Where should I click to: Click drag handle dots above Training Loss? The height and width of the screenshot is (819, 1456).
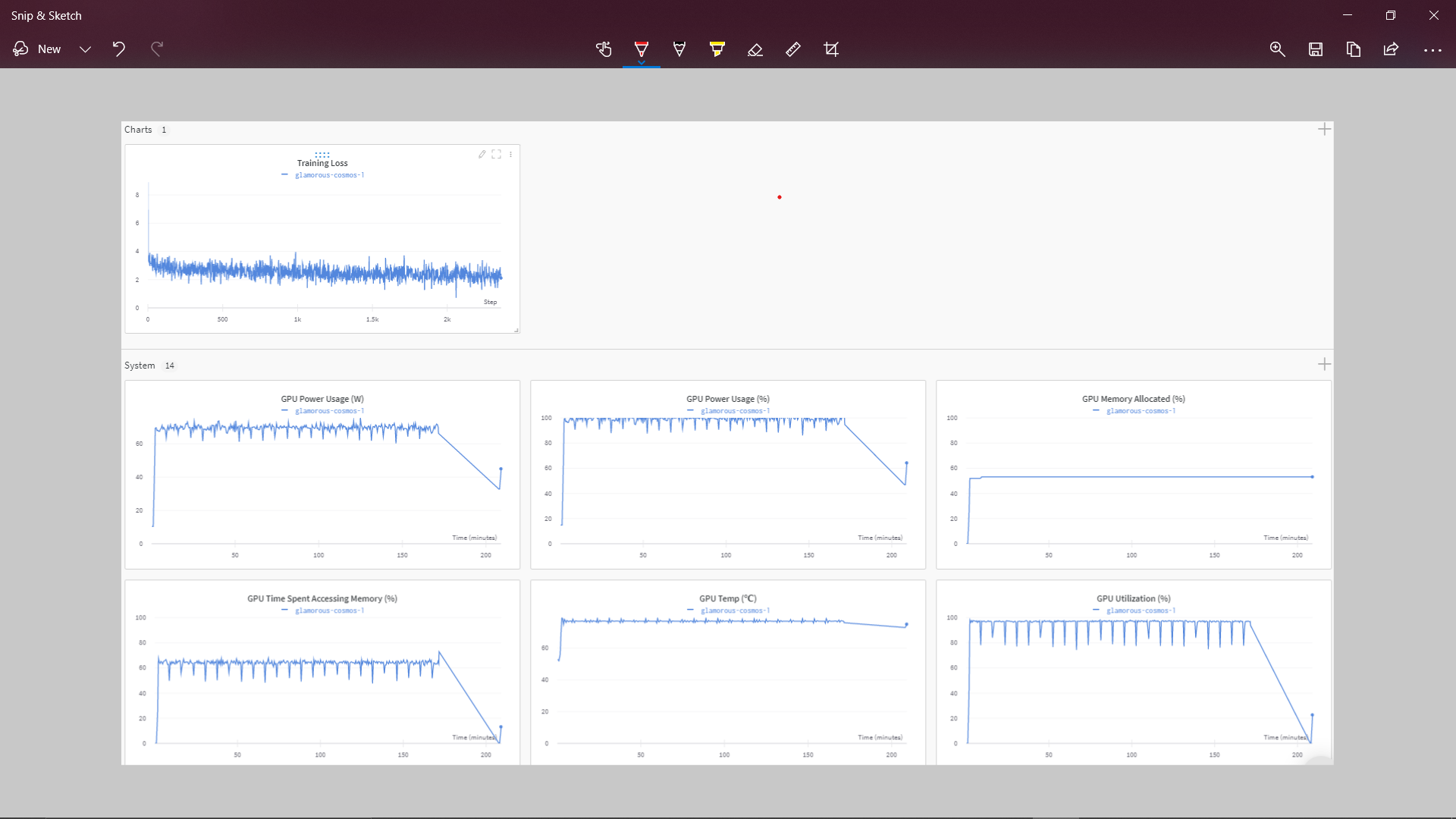[x=322, y=155]
